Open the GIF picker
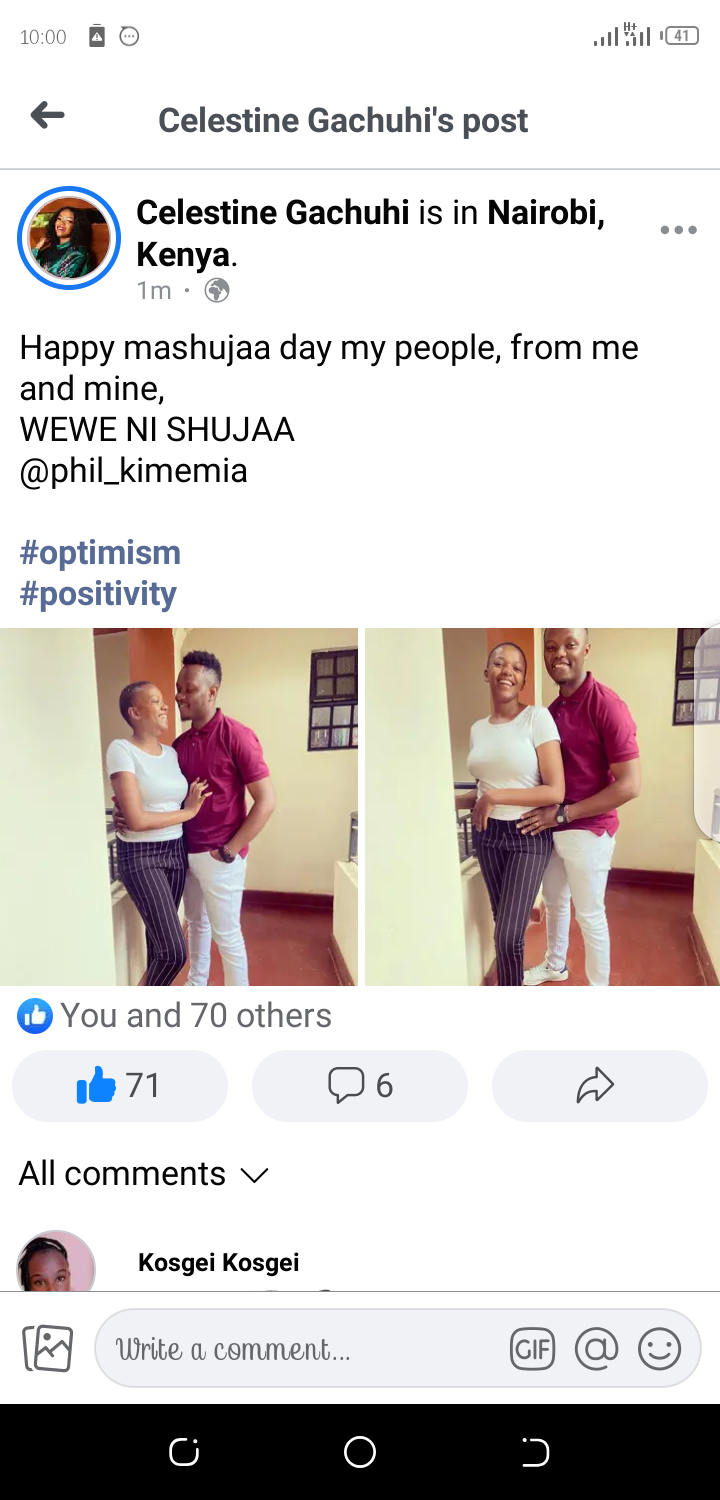The width and height of the screenshot is (720, 1500). coord(532,1349)
